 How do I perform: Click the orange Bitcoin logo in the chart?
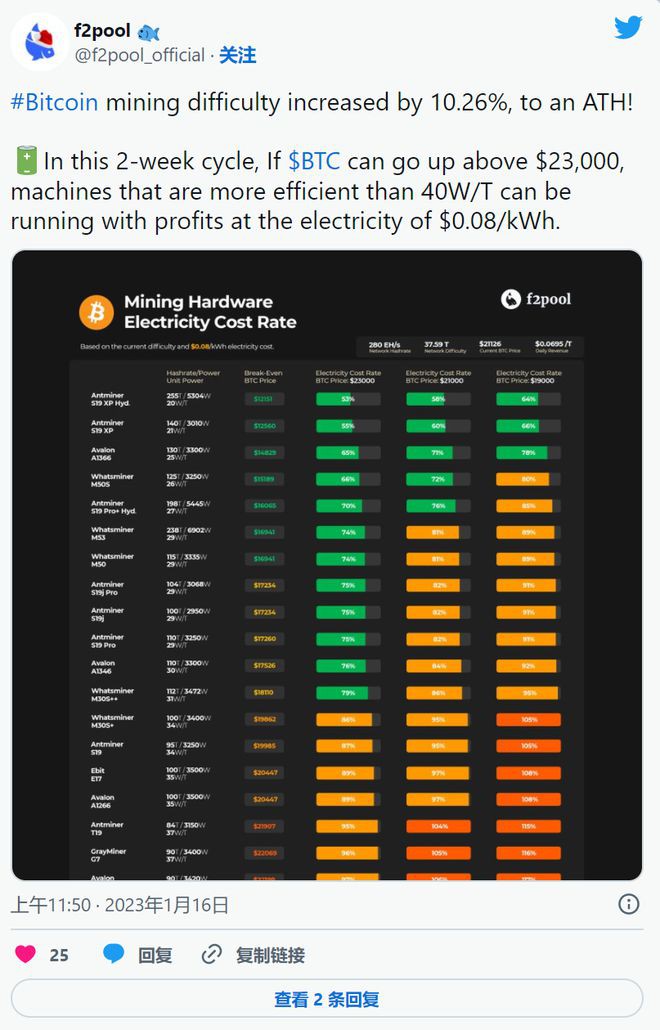(x=97, y=312)
